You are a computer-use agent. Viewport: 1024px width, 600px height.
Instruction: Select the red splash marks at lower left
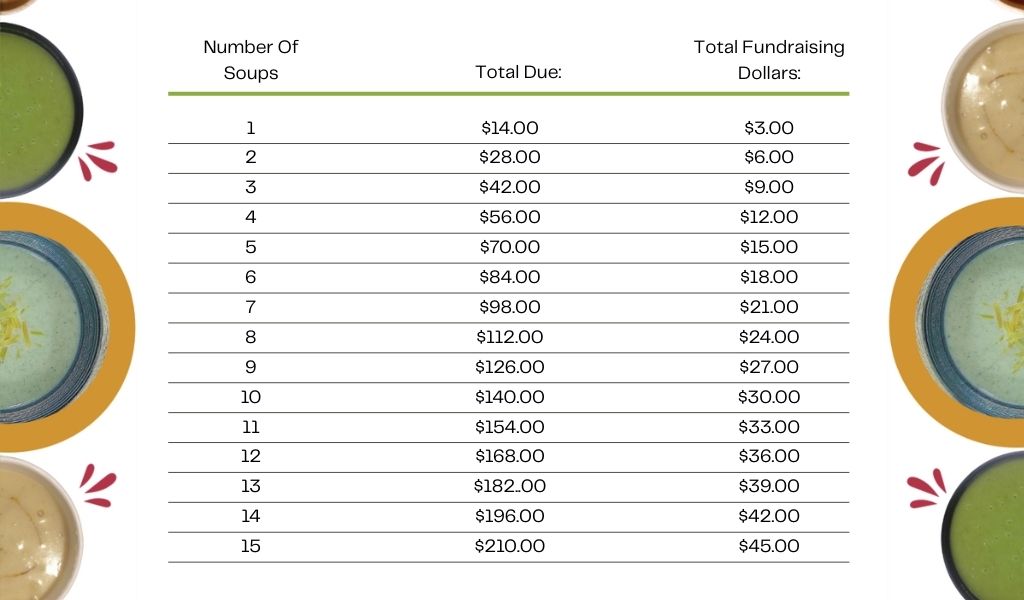pyautogui.click(x=98, y=486)
